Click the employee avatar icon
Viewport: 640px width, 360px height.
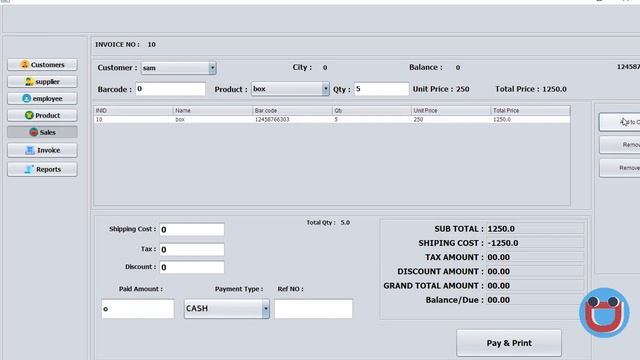point(27,98)
